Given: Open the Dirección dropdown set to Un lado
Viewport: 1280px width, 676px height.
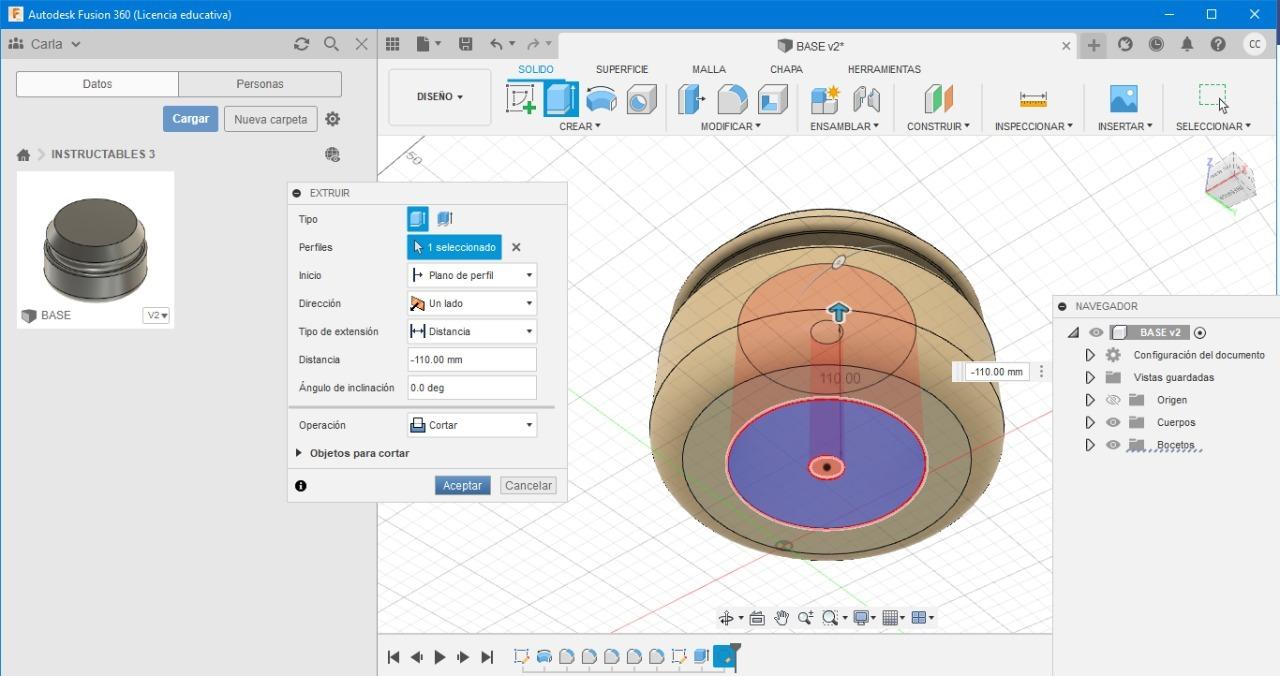Looking at the screenshot, I should (x=472, y=303).
